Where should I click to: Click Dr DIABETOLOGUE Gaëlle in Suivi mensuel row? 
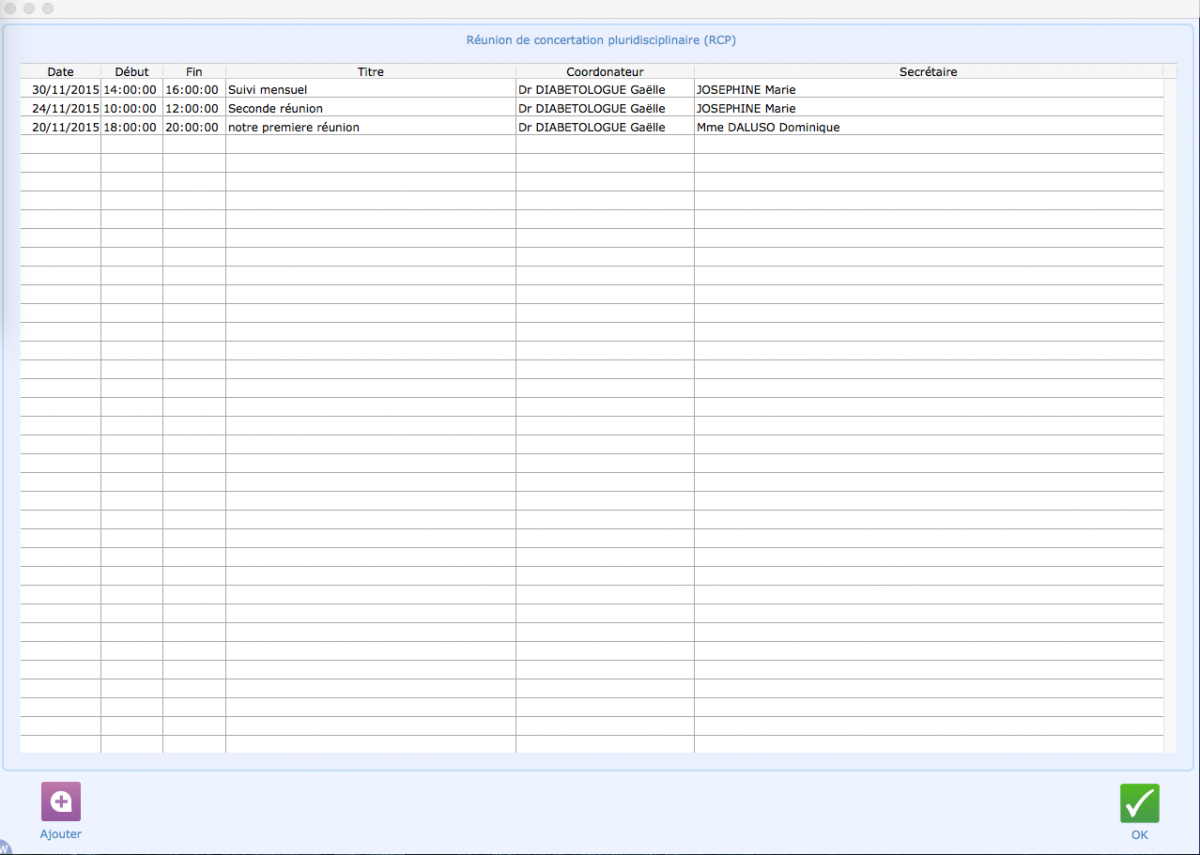[605, 89]
